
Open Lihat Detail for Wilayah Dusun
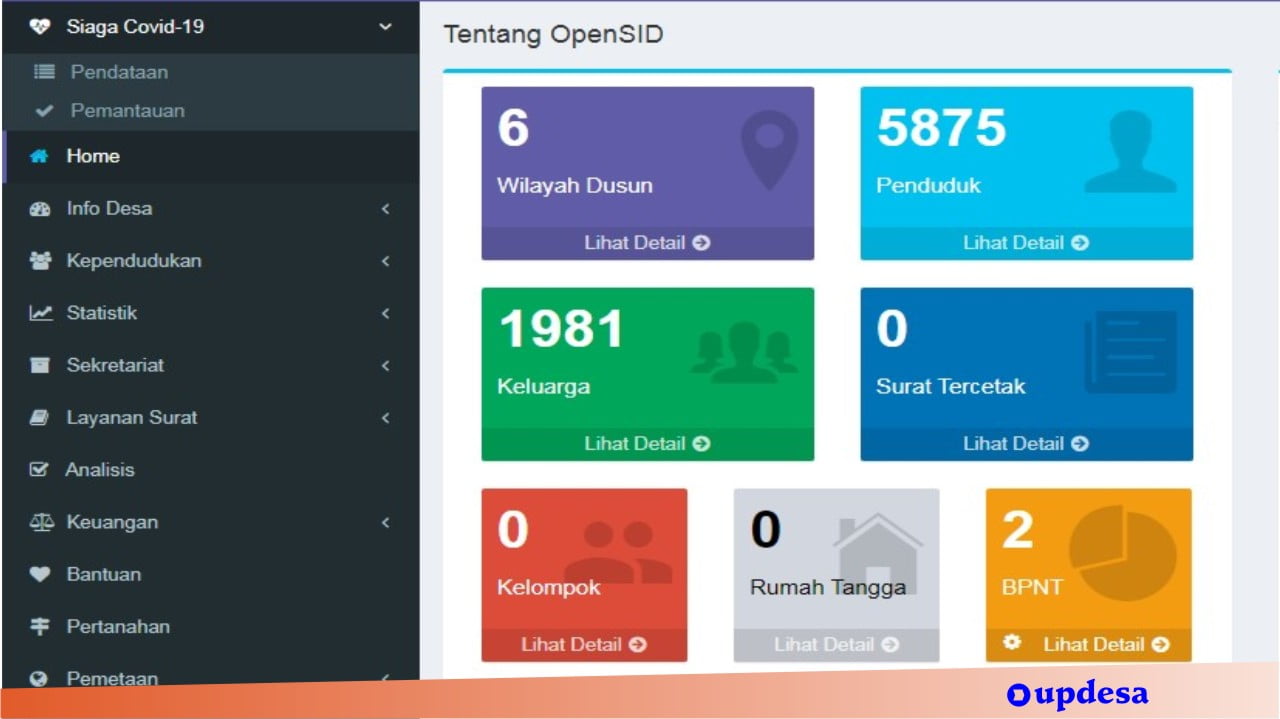tap(647, 243)
